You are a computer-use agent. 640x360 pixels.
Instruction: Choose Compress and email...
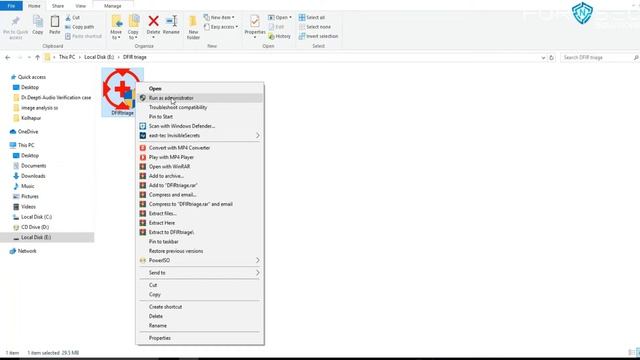coord(200,195)
